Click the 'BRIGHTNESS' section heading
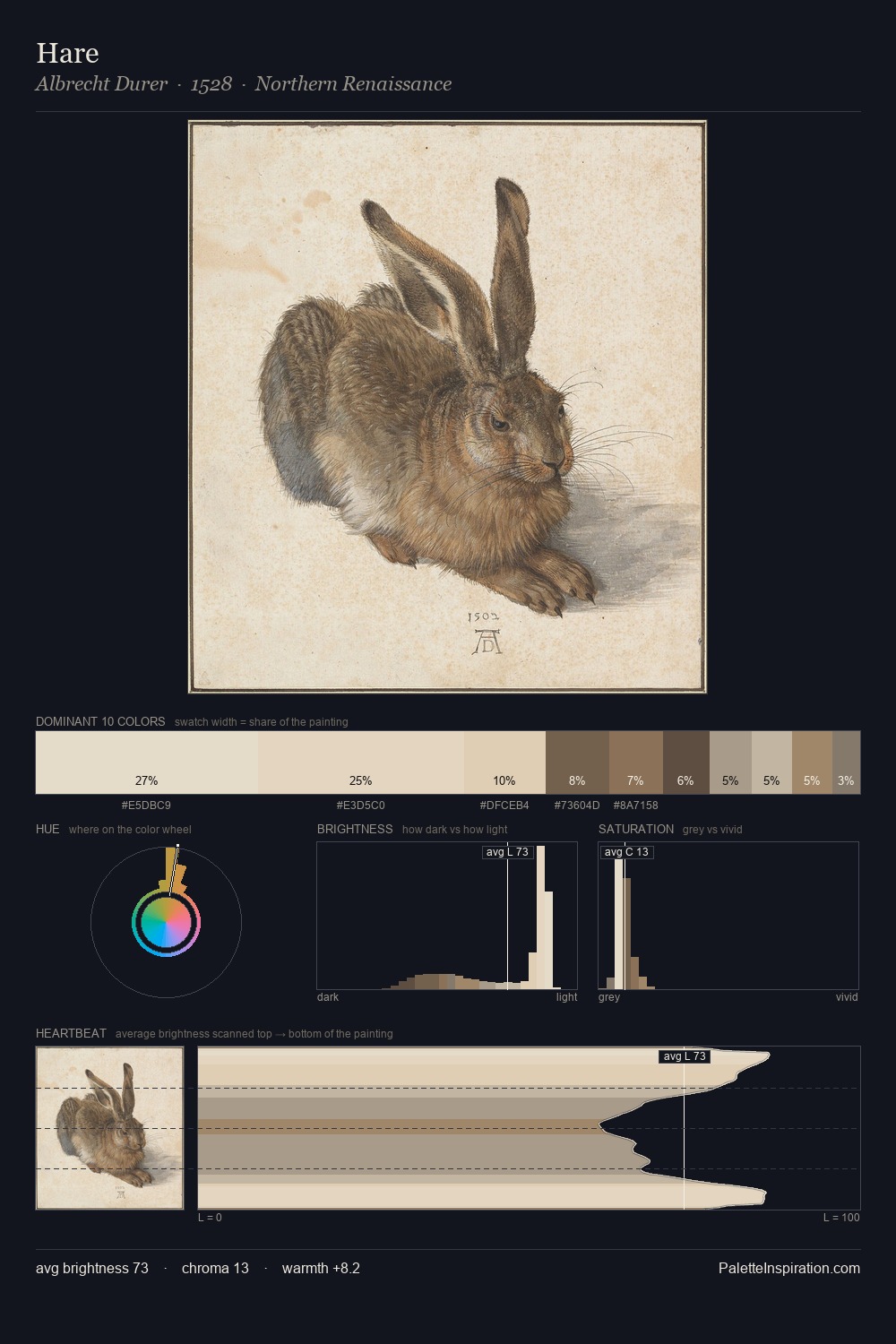 (x=355, y=829)
